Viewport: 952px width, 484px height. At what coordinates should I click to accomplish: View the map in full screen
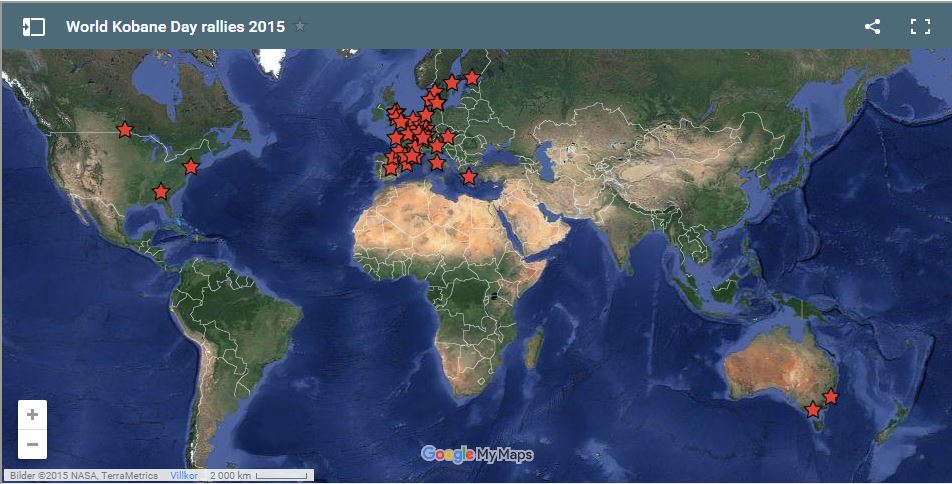coord(920,26)
